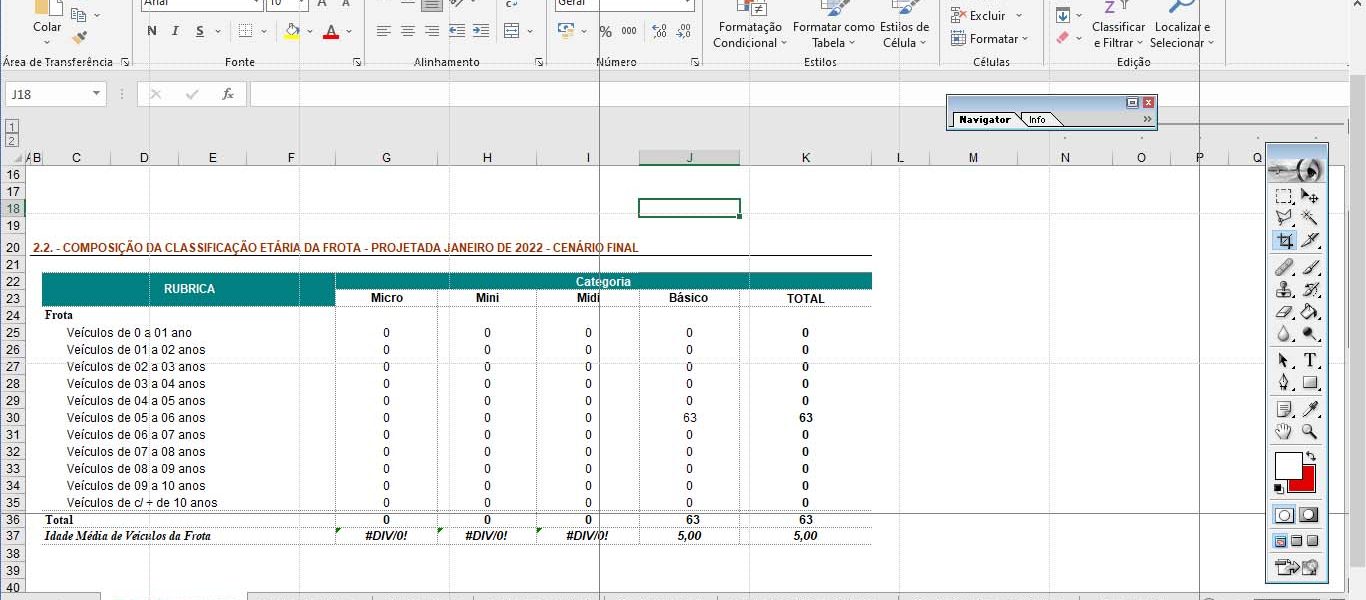Image resolution: width=1366 pixels, height=600 pixels.
Task: Select the Navigator palette tab
Action: pos(984,120)
